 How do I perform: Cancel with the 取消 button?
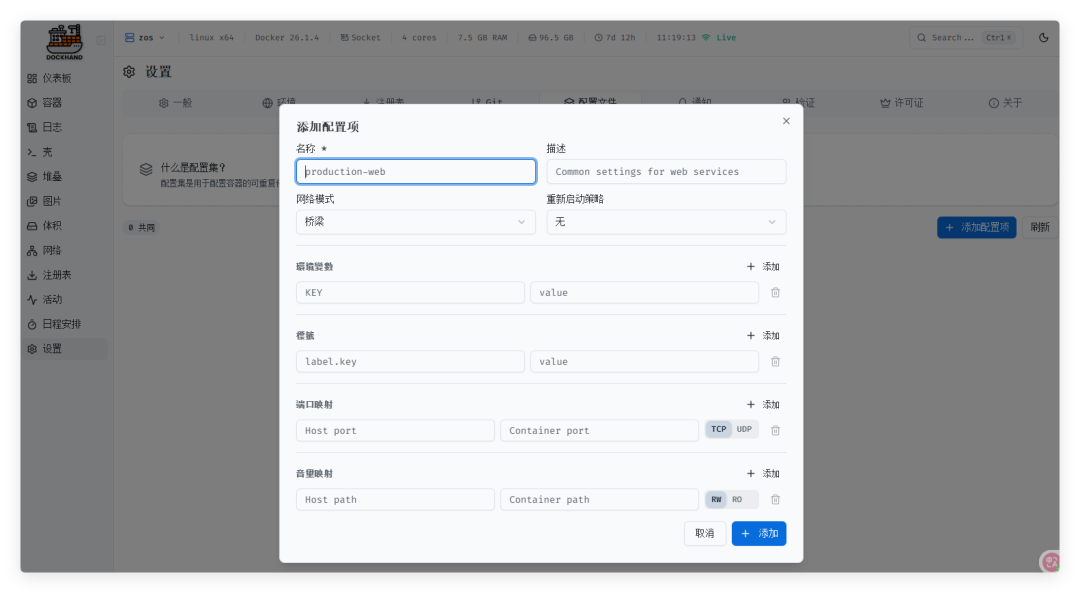point(705,533)
